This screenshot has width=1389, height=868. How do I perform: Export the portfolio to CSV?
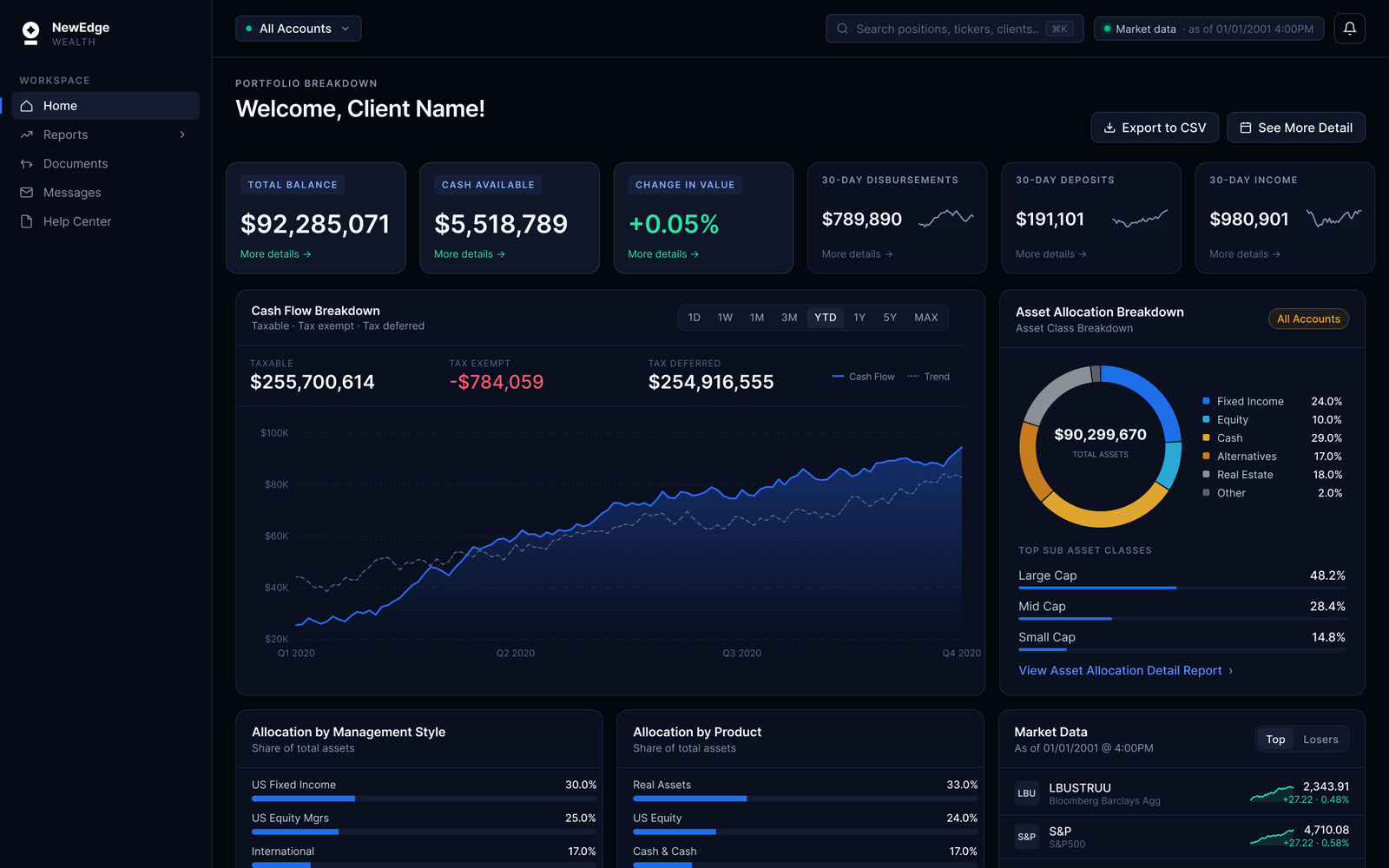(x=1155, y=128)
